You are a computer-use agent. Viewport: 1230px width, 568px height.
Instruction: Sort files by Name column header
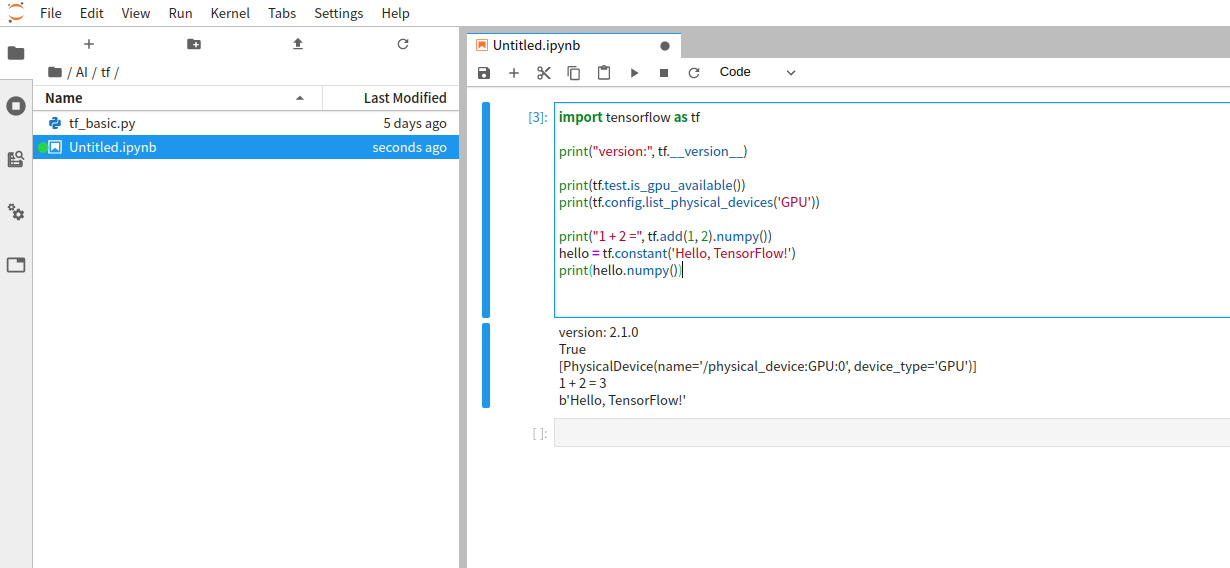64,98
